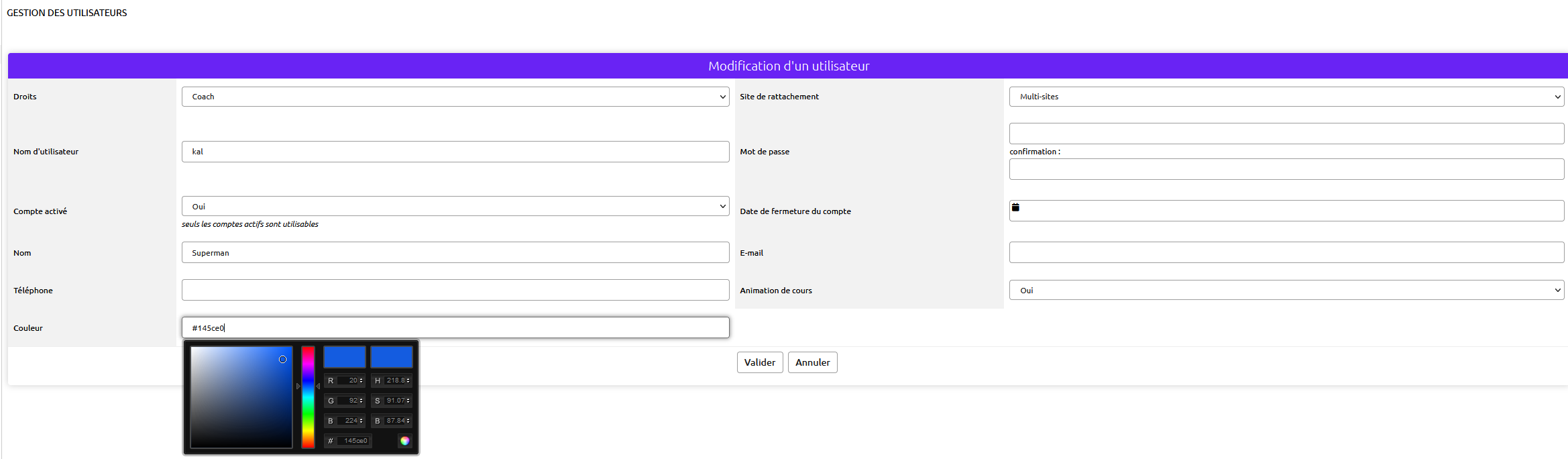Click the 'seuls les comptes actifs sont utilisables' note
Image resolution: width=1568 pixels, height=459 pixels.
tap(250, 224)
